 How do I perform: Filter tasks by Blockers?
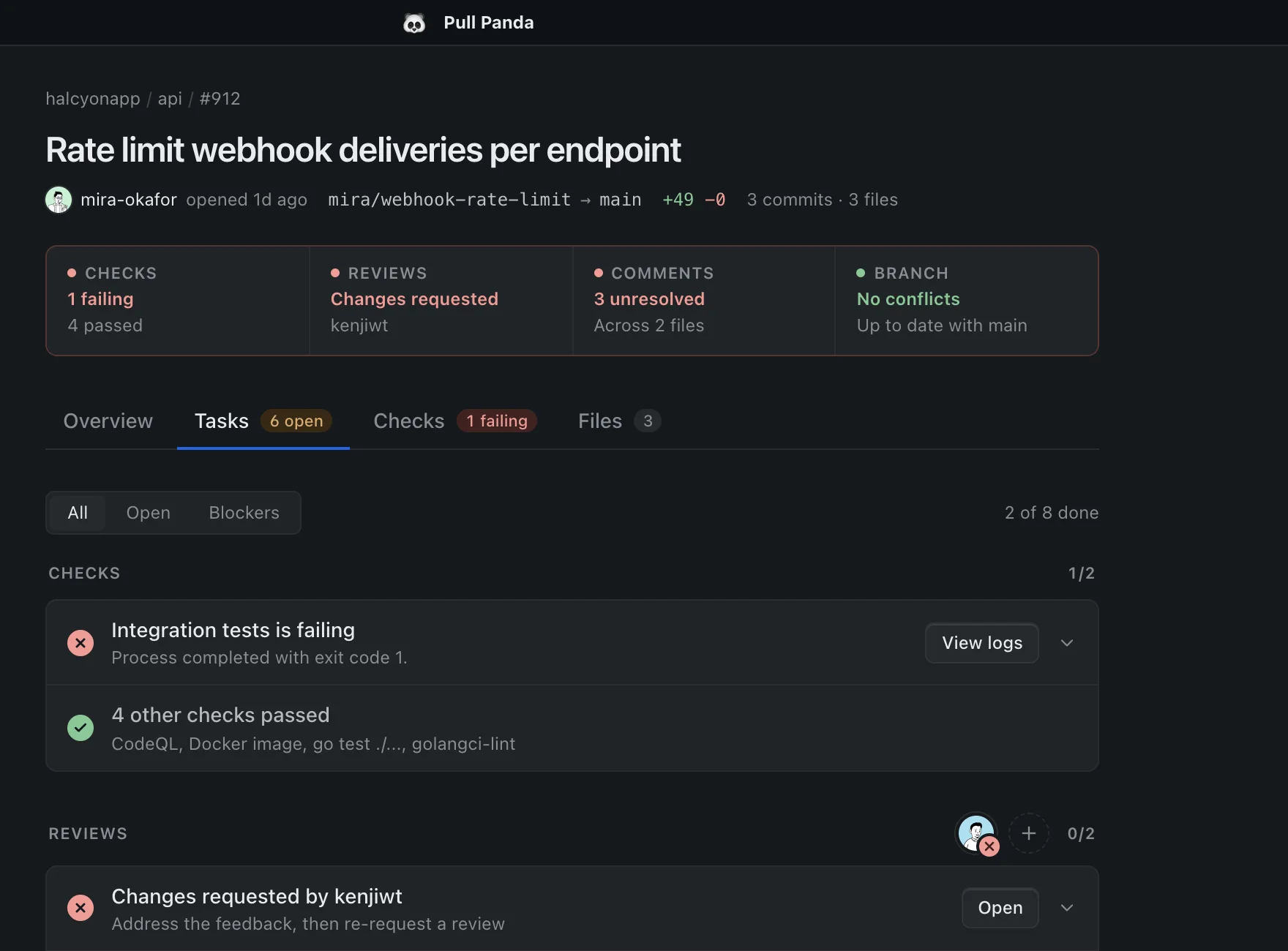[x=244, y=513]
